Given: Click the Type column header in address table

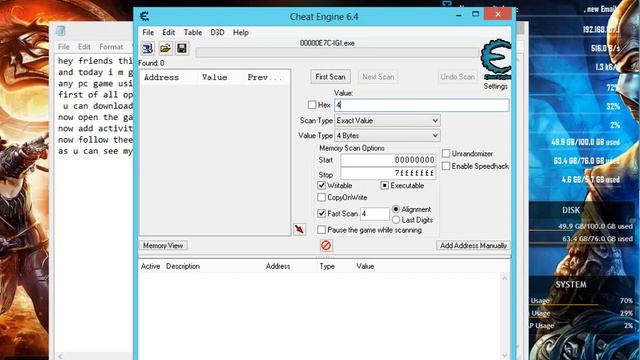Looking at the screenshot, I should click(x=327, y=266).
